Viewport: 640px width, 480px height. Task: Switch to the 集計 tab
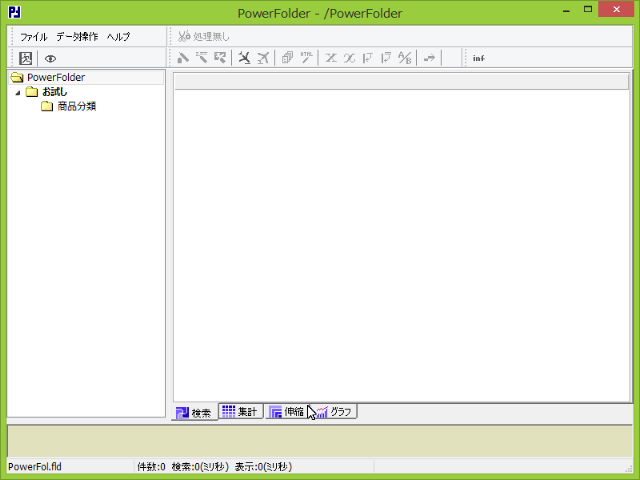(x=240, y=411)
